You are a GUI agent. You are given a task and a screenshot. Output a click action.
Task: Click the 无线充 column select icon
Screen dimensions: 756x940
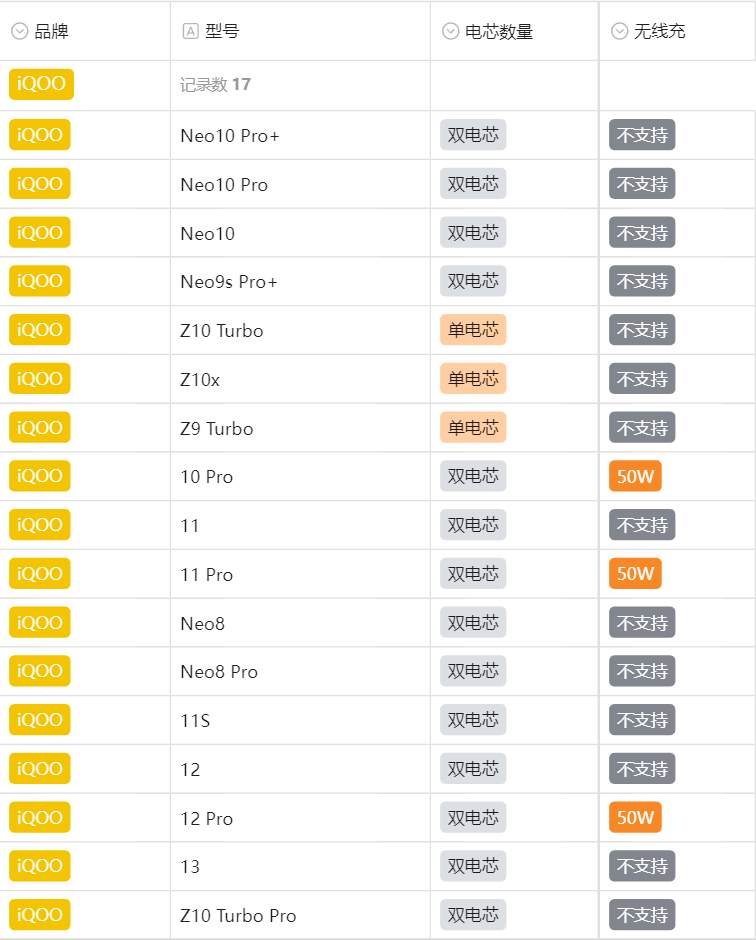pyautogui.click(x=619, y=31)
